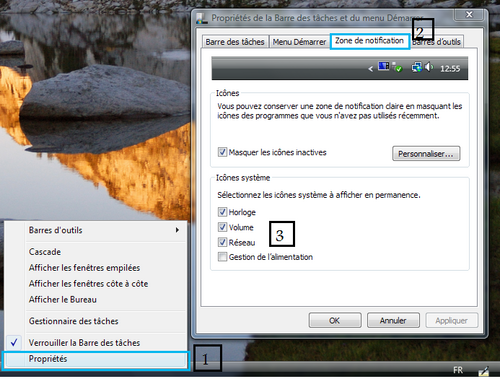Switch to the Menu Démarrer tab
The image size is (500, 379).
pyautogui.click(x=299, y=42)
